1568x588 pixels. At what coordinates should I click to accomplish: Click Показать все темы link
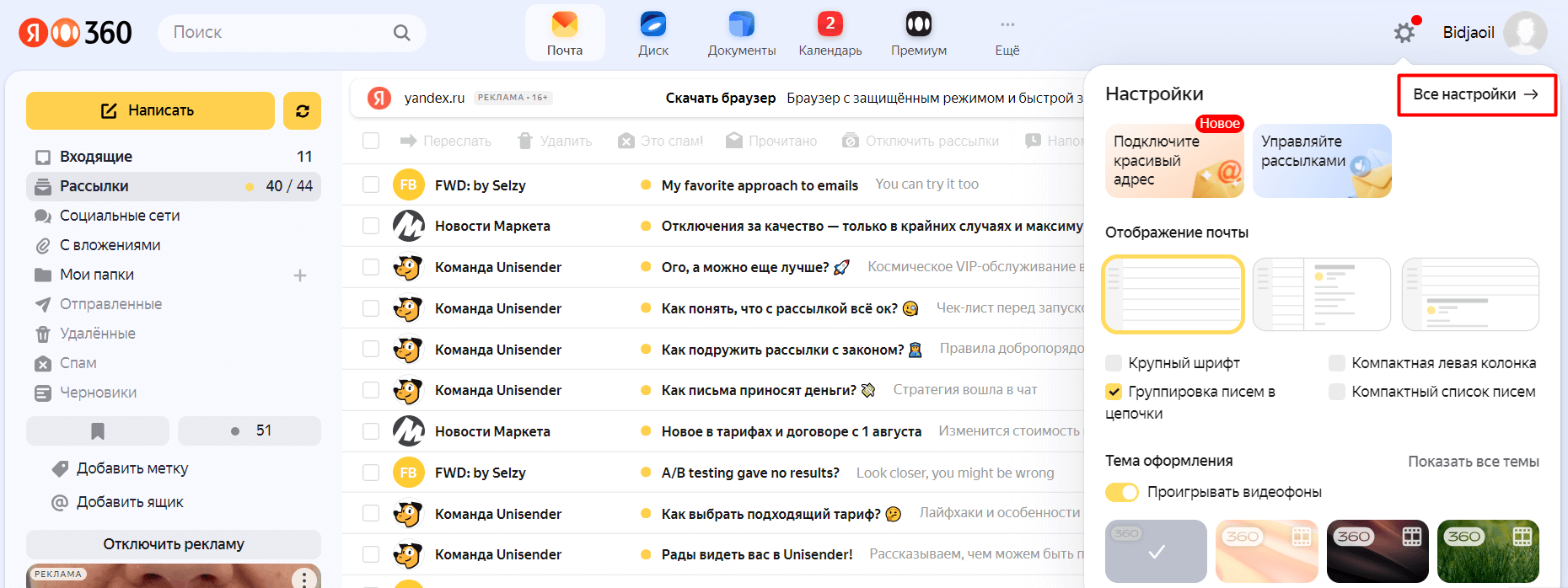[x=1474, y=462]
